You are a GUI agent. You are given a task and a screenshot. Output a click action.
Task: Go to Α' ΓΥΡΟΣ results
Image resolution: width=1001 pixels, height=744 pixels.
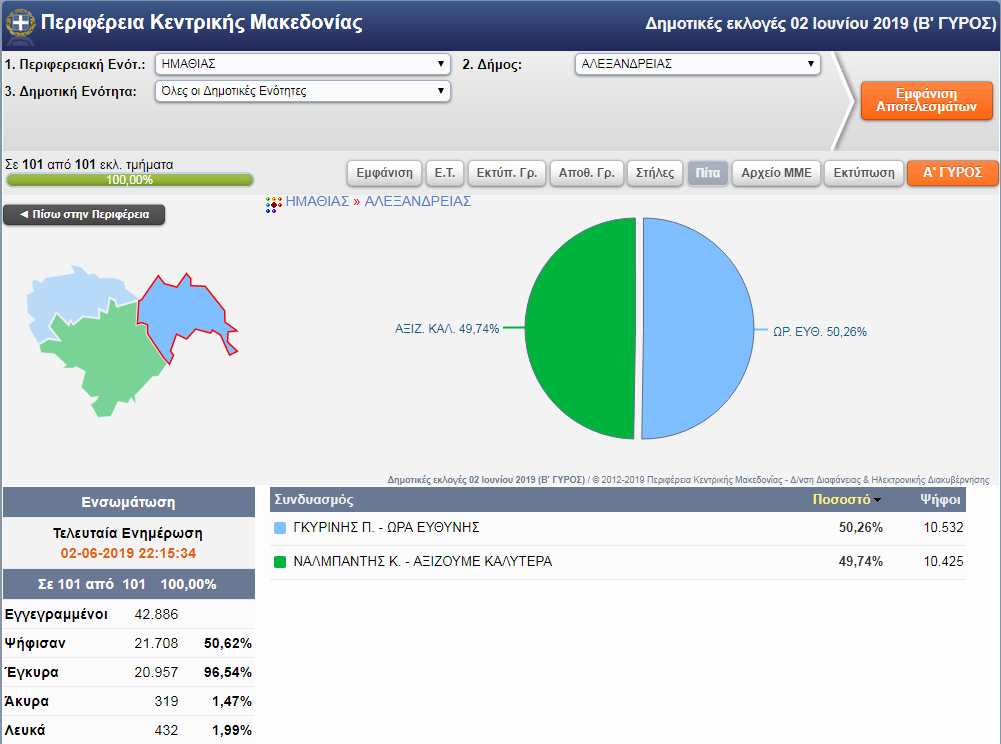click(952, 173)
